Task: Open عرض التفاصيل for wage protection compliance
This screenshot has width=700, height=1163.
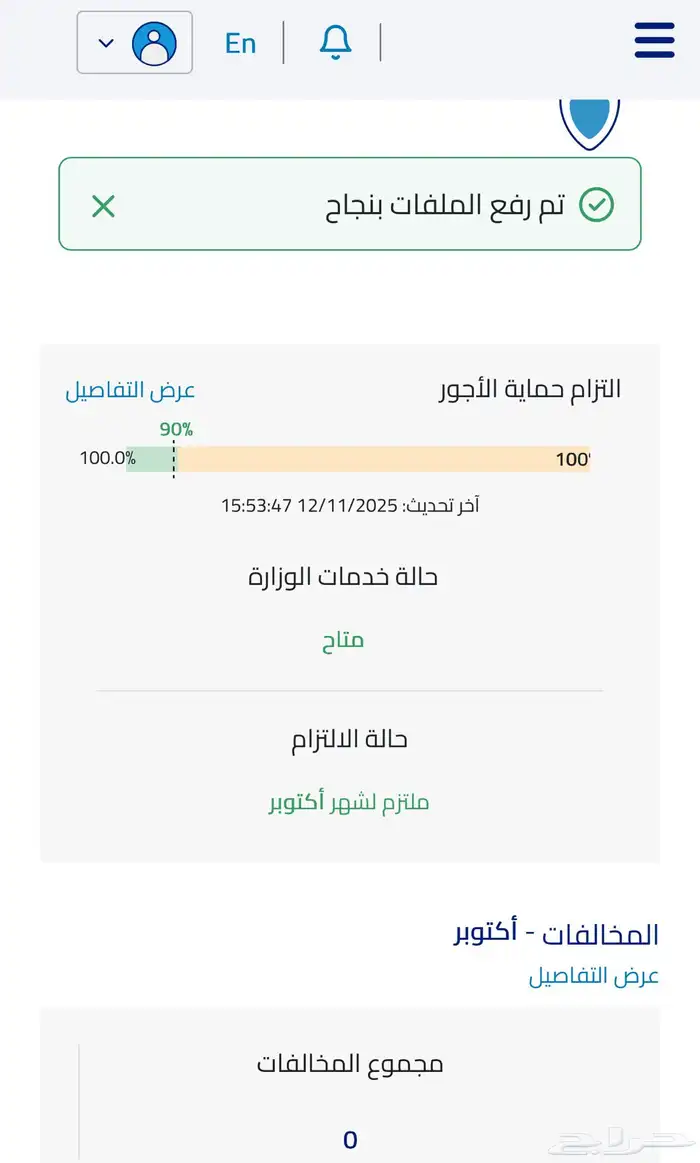Action: [x=130, y=389]
